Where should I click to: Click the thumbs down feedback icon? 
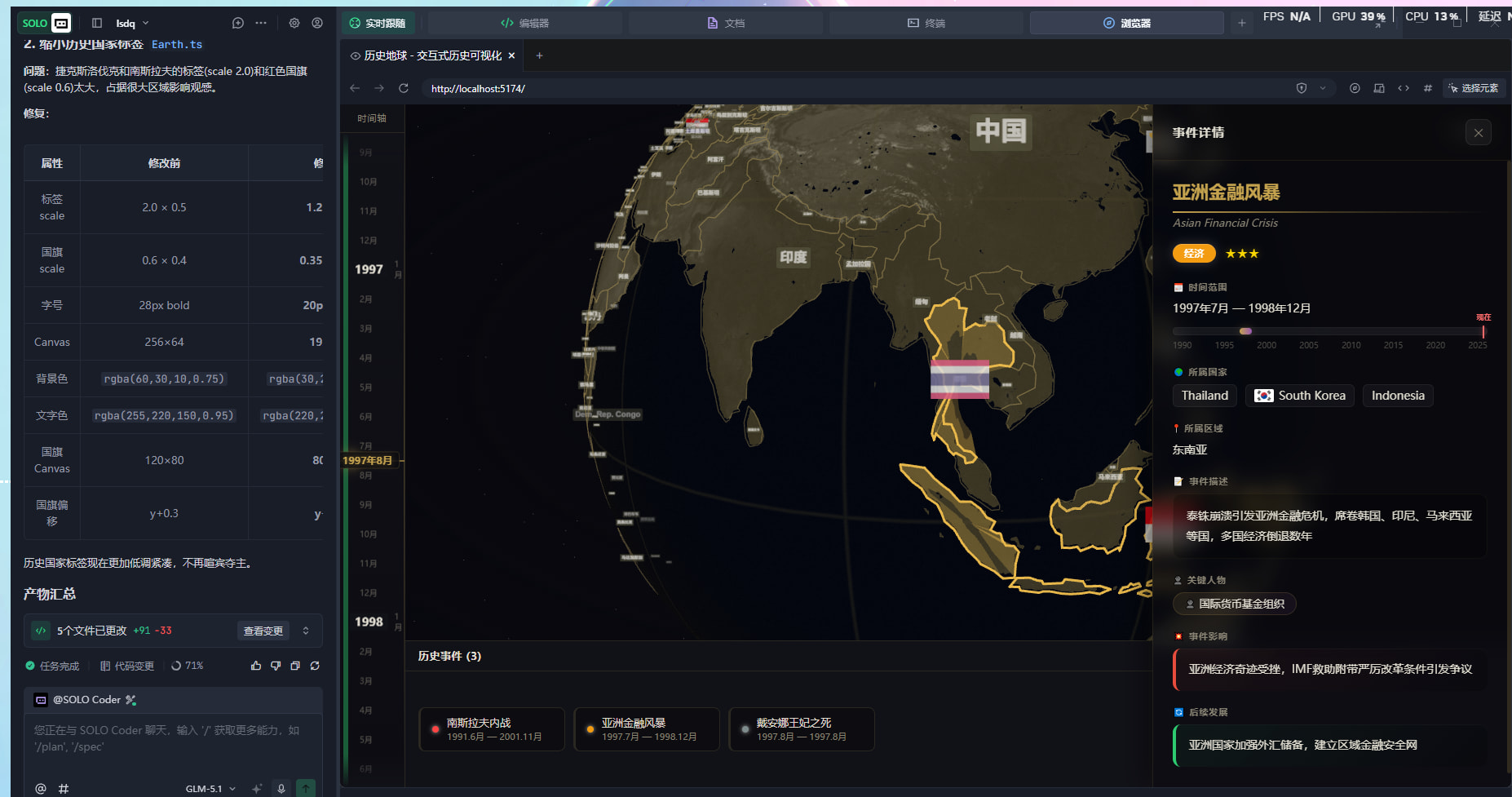[276, 666]
